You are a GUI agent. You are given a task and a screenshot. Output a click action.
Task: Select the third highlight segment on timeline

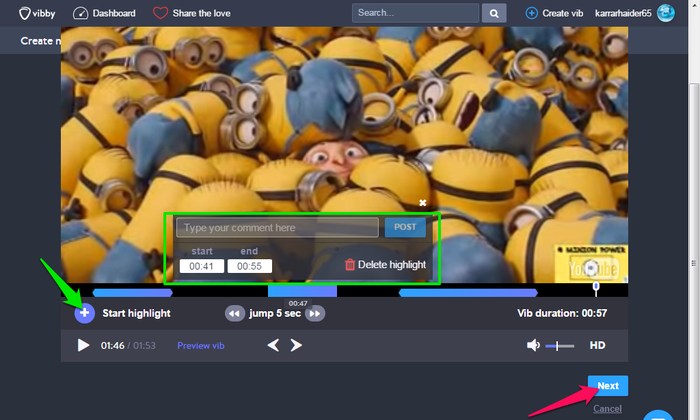pyautogui.click(x=468, y=293)
